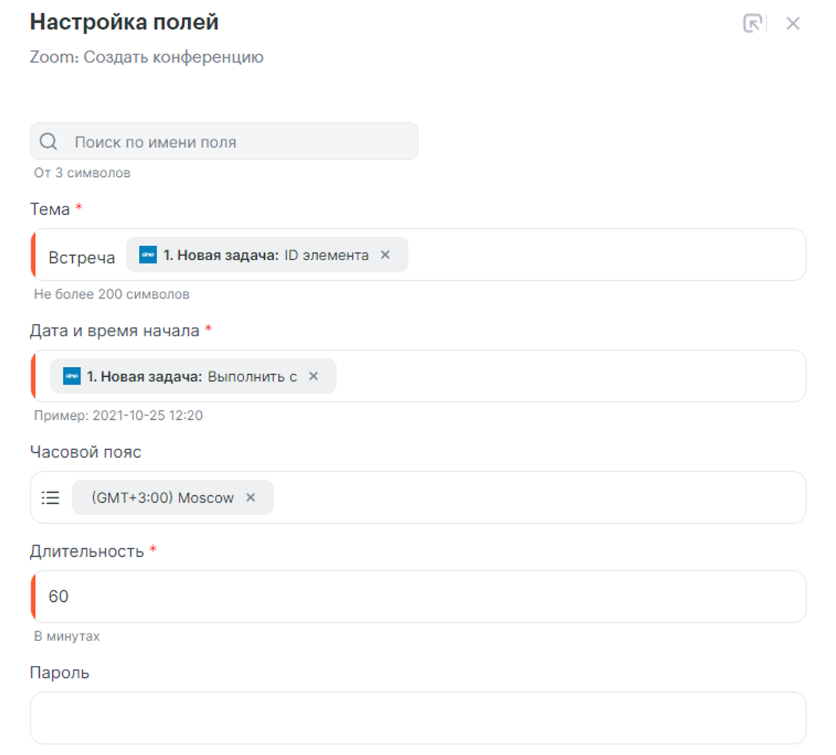Remove the ID элемента chip

[x=386, y=255]
